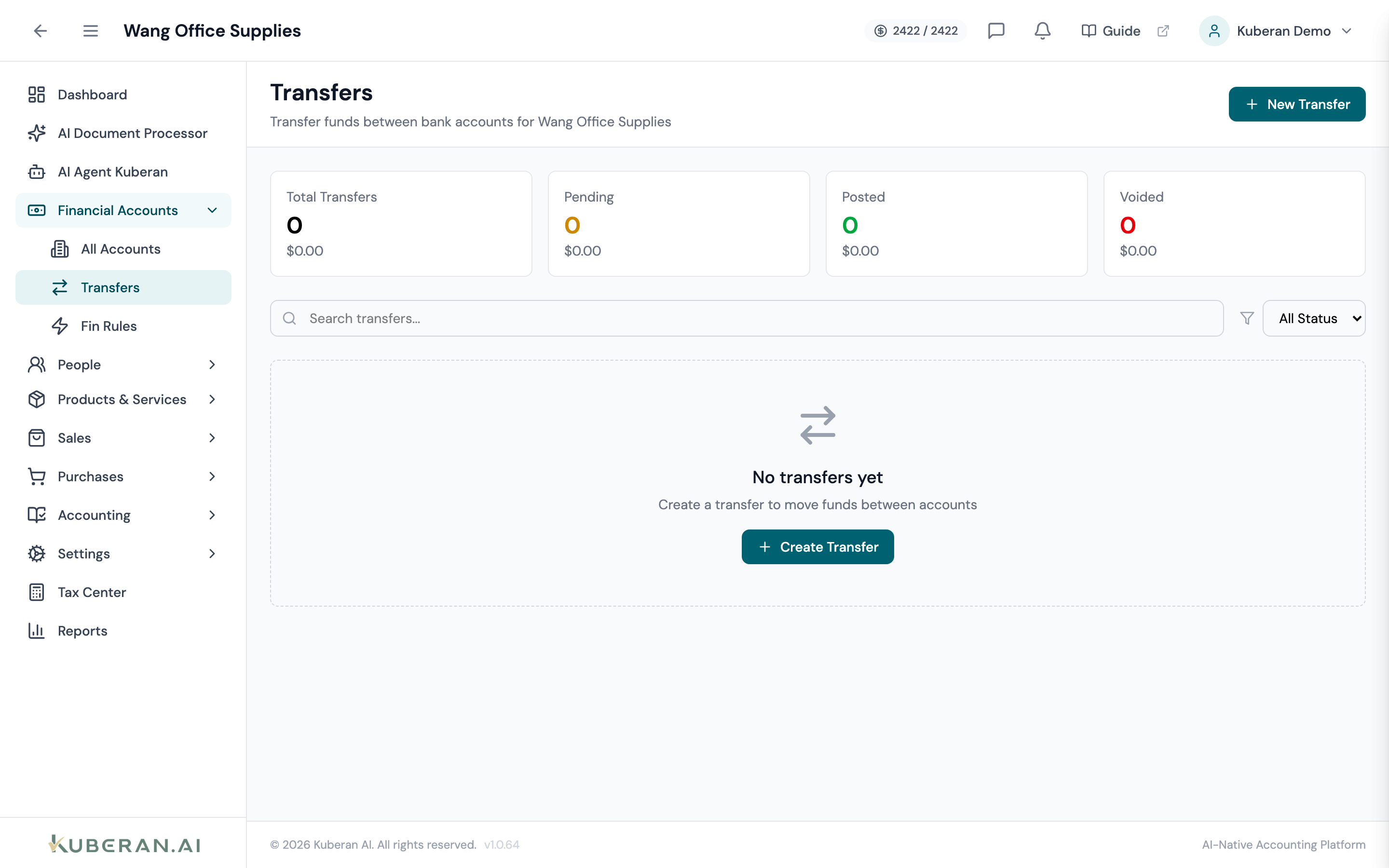
Task: Click the Dashboard menu item
Action: point(123,95)
